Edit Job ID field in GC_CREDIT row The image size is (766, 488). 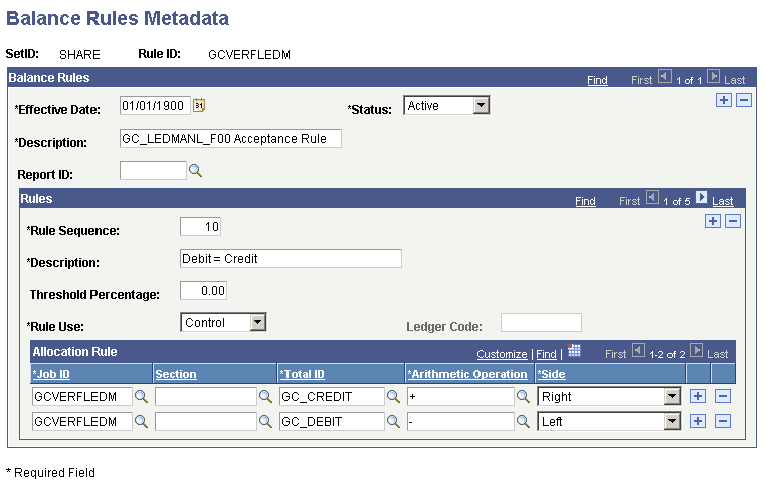(x=82, y=397)
